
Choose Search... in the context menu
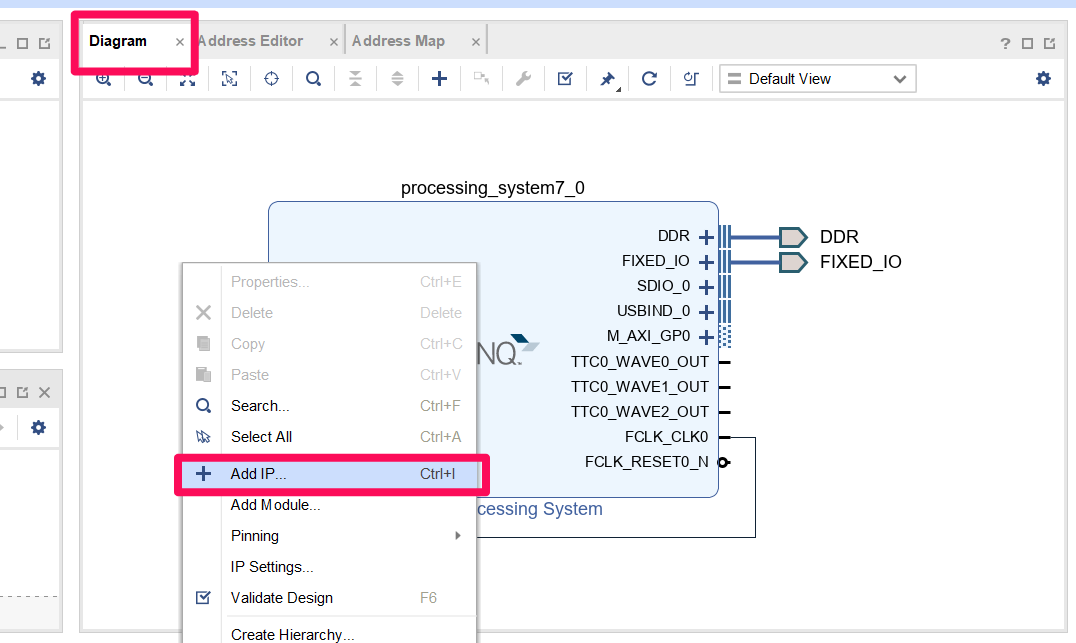click(330, 406)
